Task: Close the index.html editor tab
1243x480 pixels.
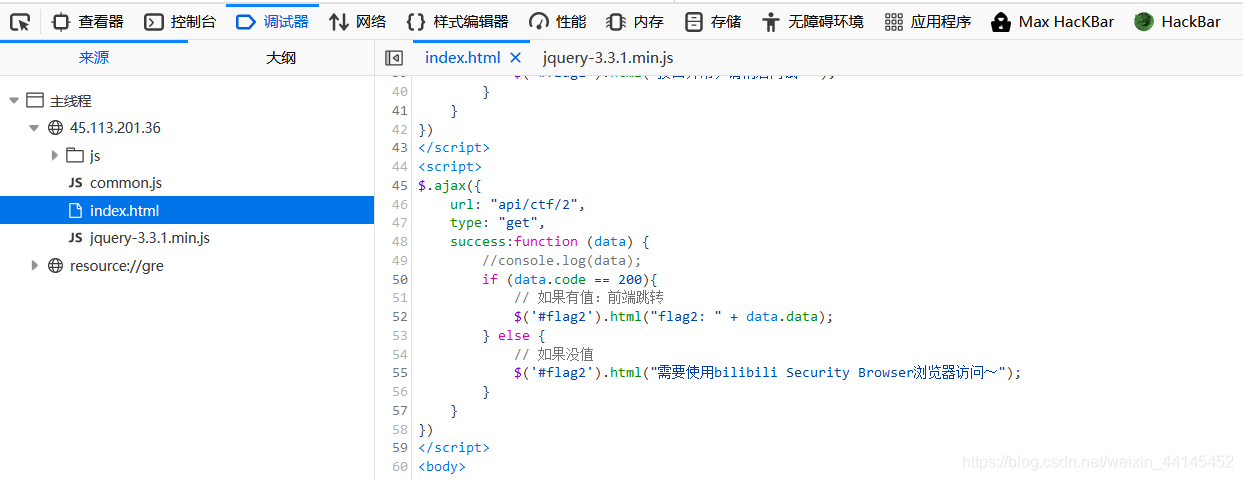Action: pyautogui.click(x=516, y=58)
